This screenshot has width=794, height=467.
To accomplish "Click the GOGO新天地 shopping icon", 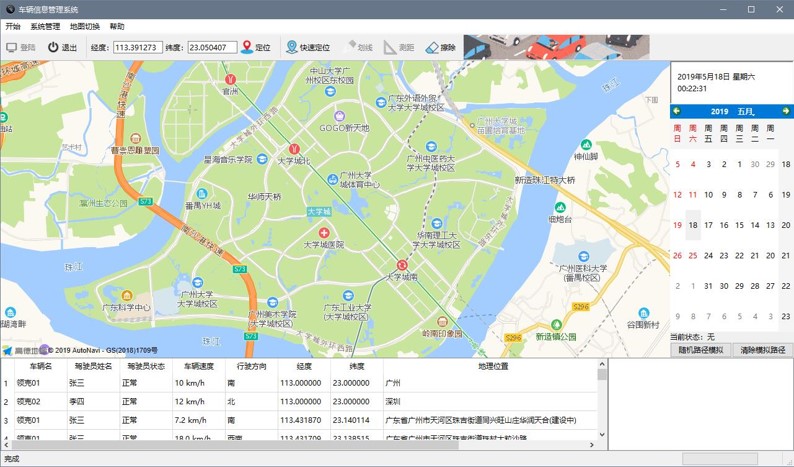I will [x=339, y=116].
